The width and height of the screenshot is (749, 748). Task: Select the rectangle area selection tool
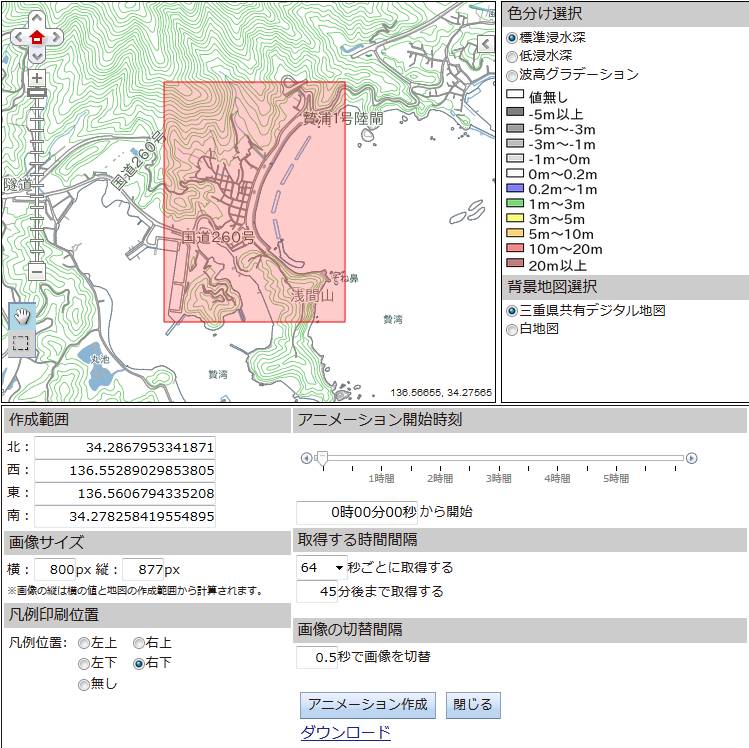[x=21, y=343]
